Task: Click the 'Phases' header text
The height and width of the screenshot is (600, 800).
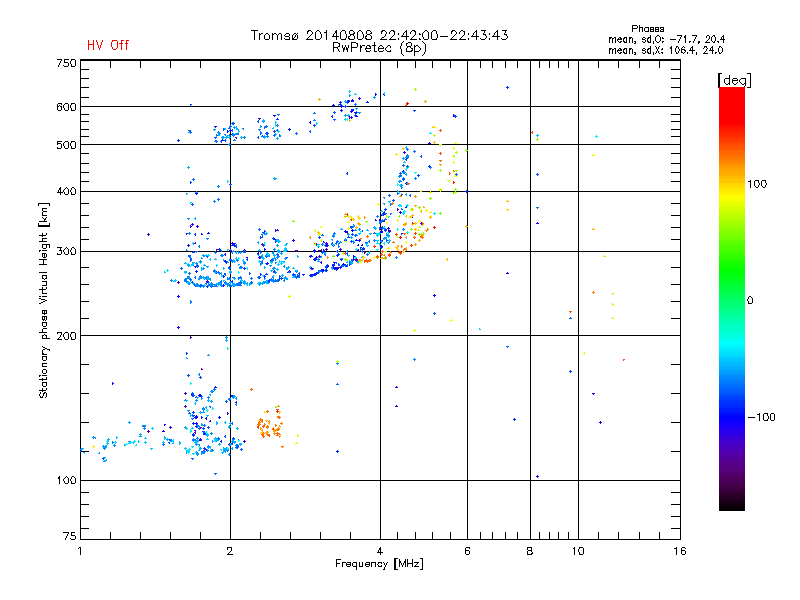Action: [647, 29]
